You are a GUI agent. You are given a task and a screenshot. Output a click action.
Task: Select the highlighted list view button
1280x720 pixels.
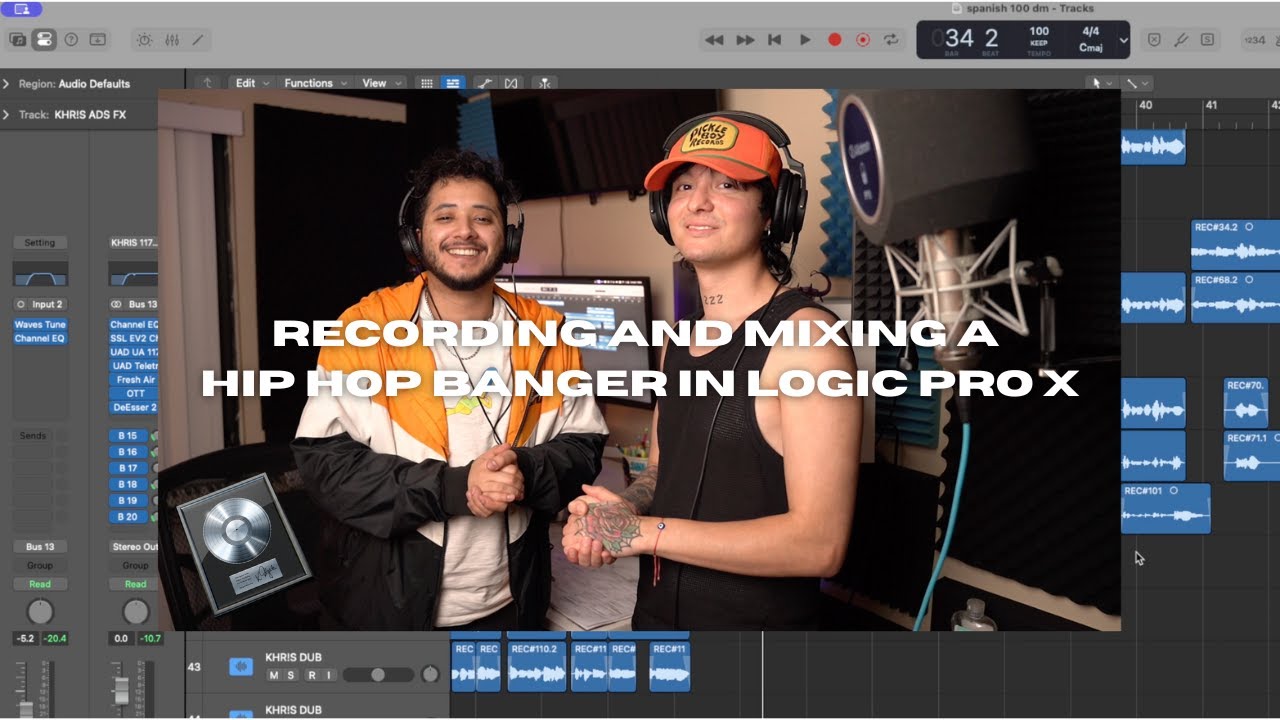click(452, 83)
